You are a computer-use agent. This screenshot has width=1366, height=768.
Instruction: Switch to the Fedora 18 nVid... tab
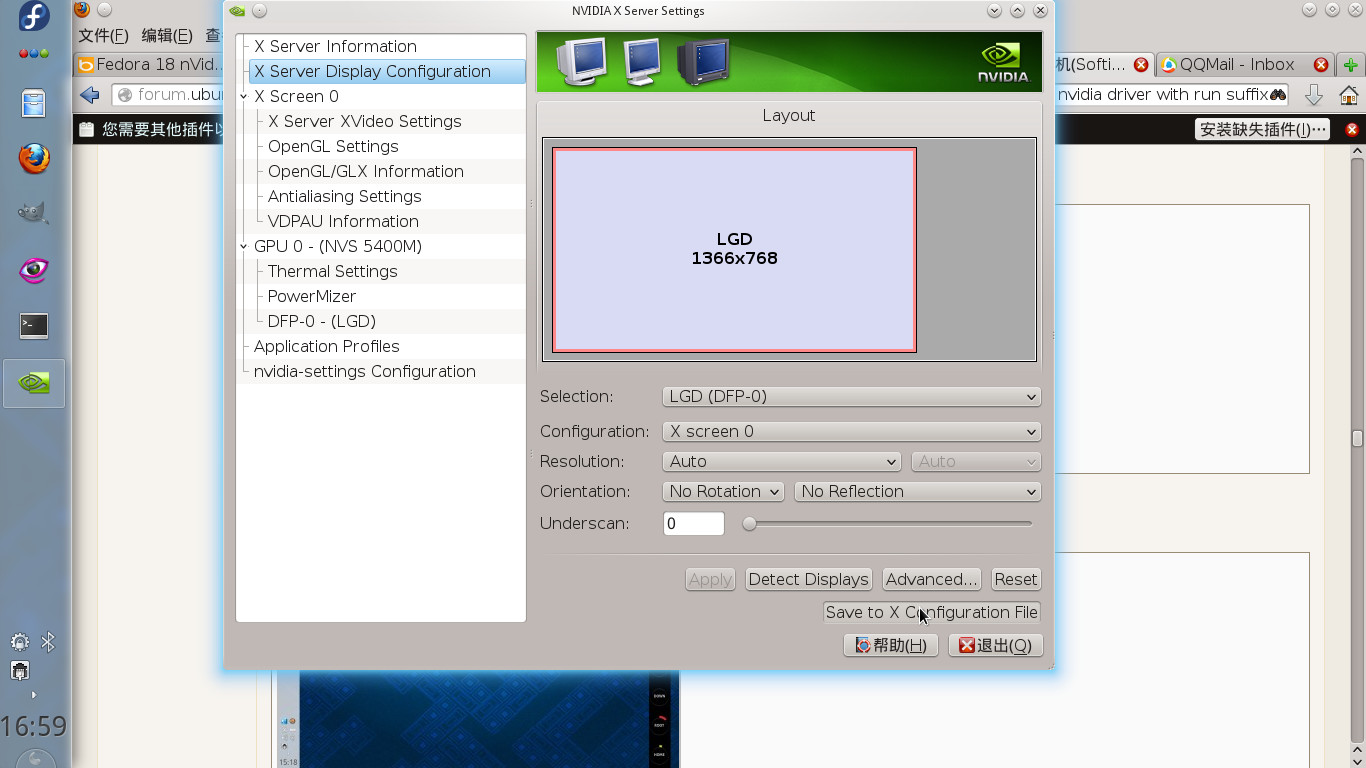(x=150, y=65)
